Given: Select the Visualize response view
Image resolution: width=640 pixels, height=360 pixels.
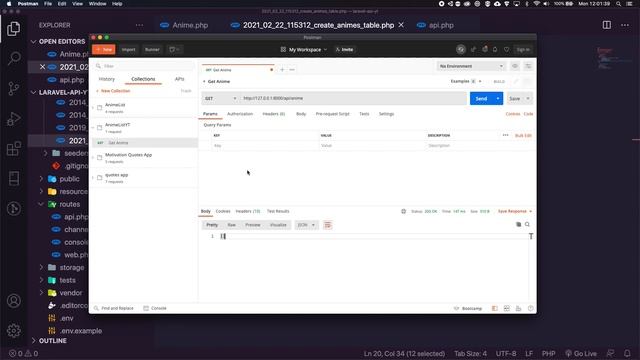Looking at the screenshot, I should (x=278, y=225).
